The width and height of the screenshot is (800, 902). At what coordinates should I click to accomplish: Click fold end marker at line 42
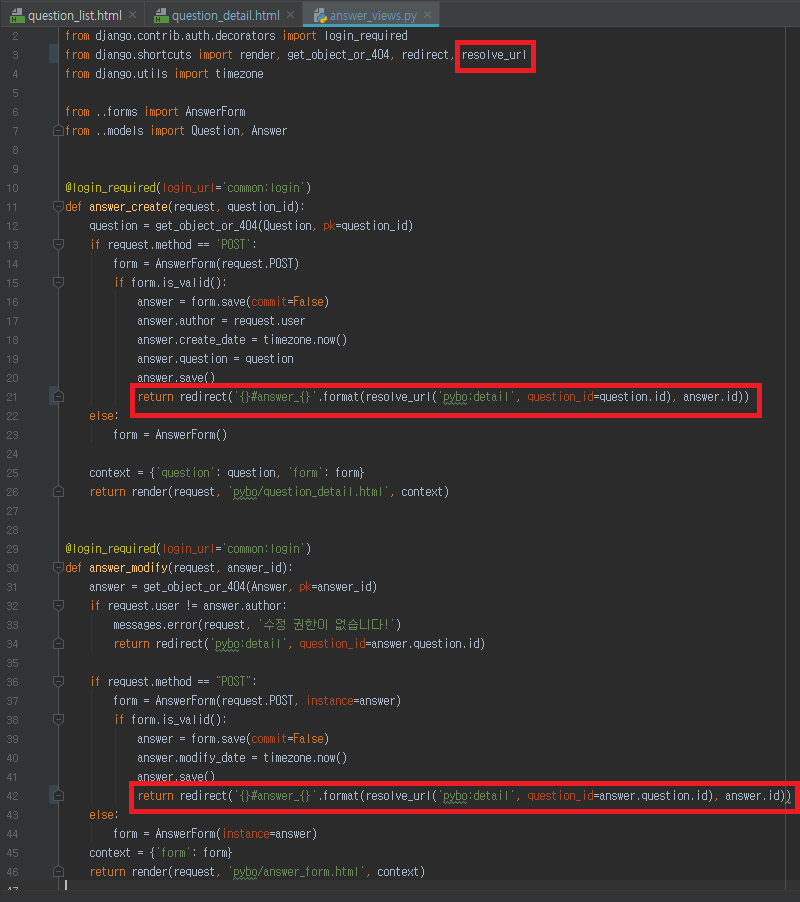click(x=58, y=796)
